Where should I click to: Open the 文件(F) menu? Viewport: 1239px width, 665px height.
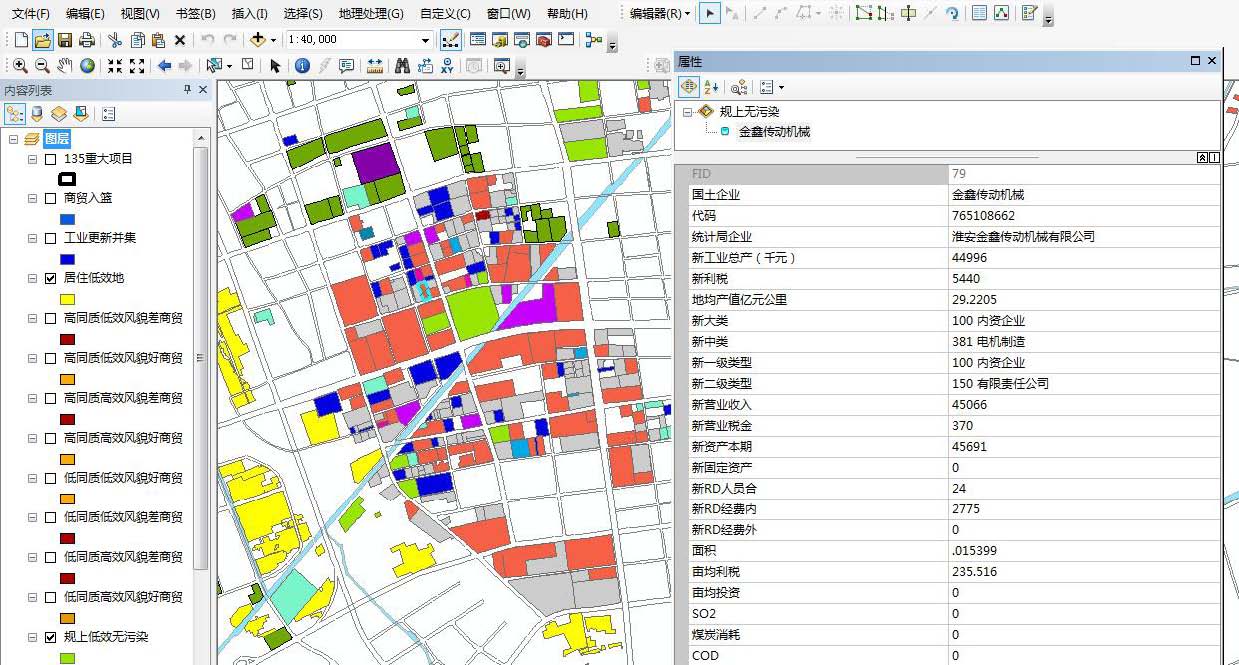[x=31, y=14]
